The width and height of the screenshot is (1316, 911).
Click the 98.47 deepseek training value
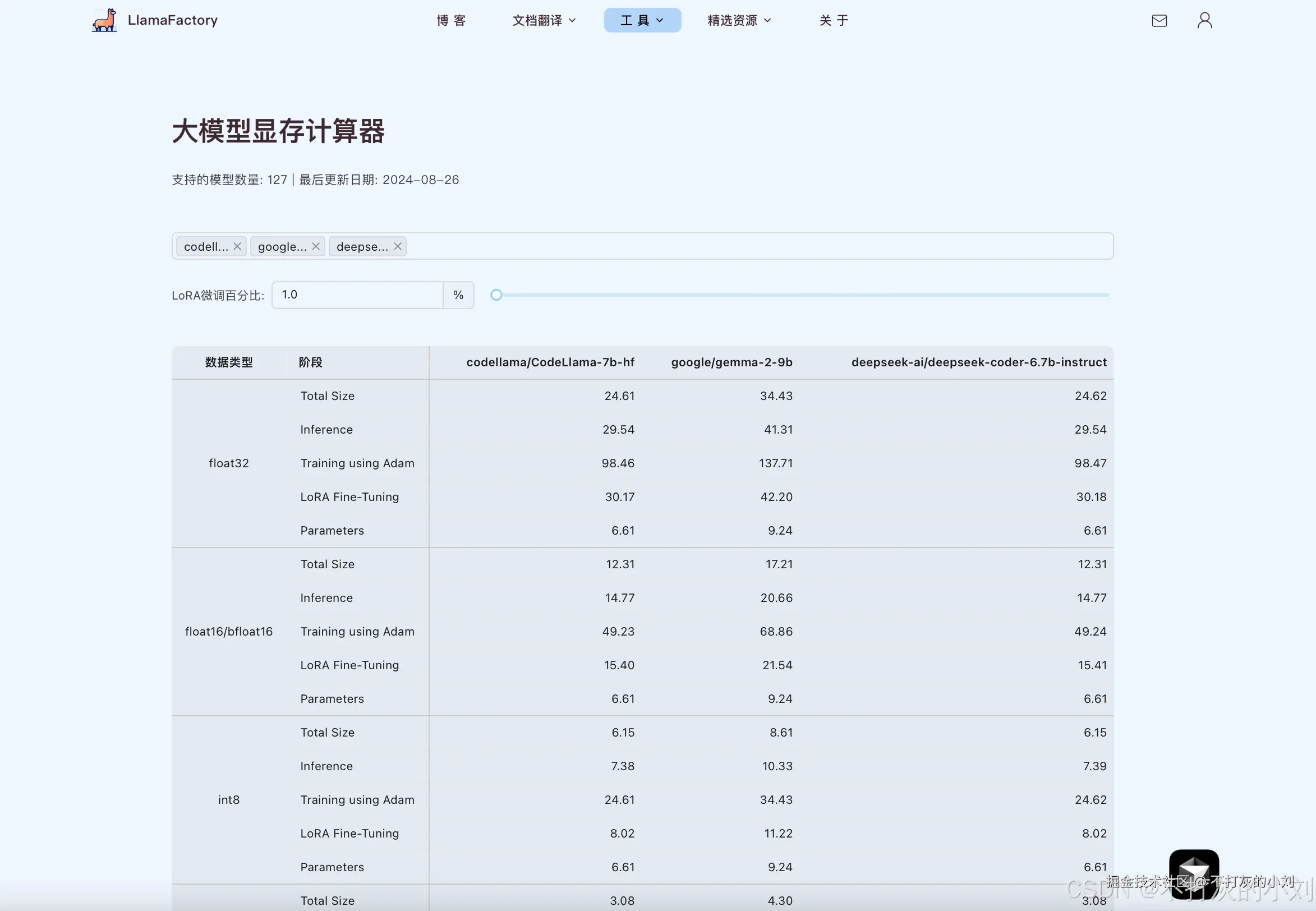click(1090, 463)
